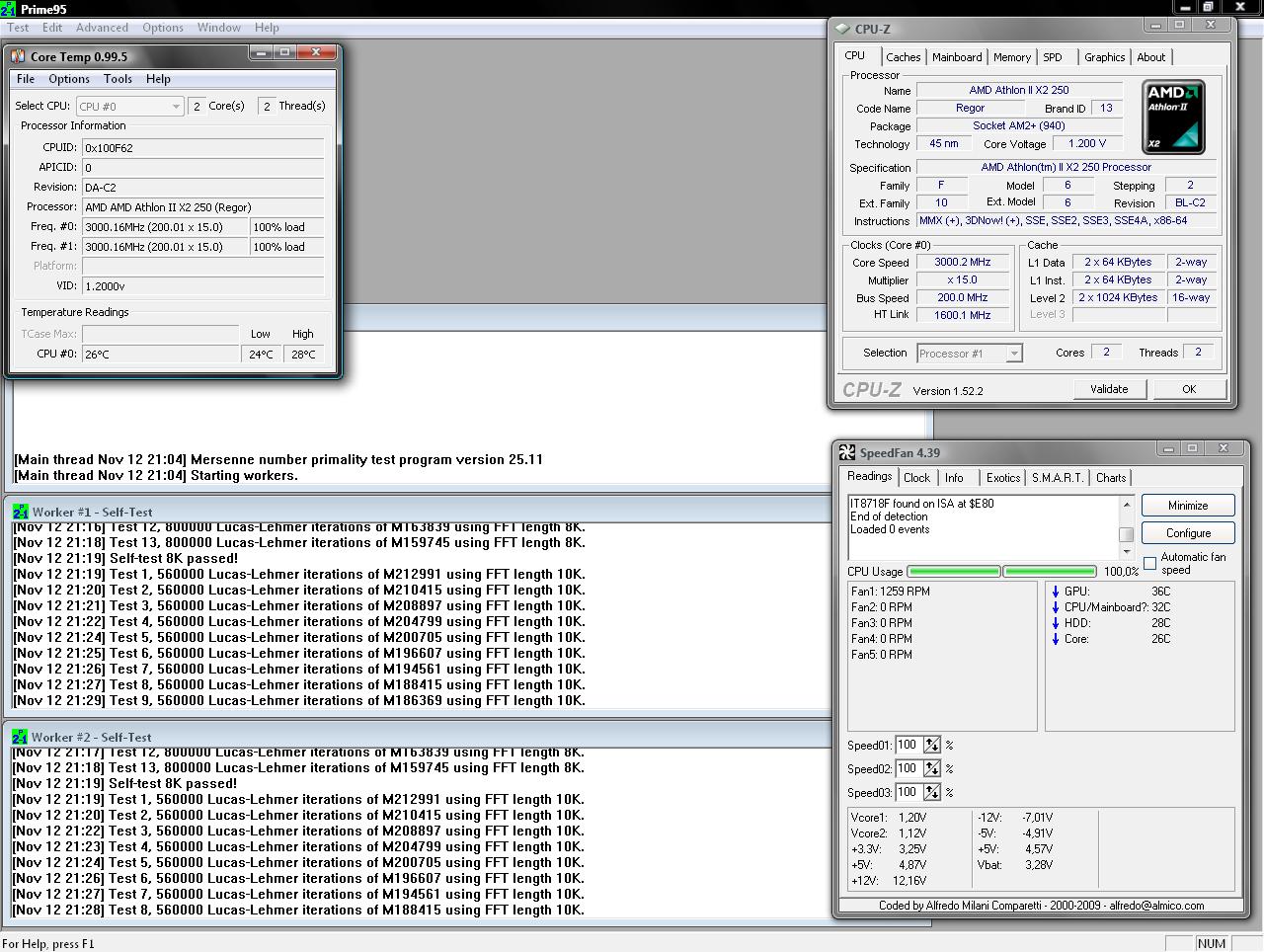Open the Options menu in Prime95
This screenshot has width=1264, height=952.
click(x=163, y=28)
